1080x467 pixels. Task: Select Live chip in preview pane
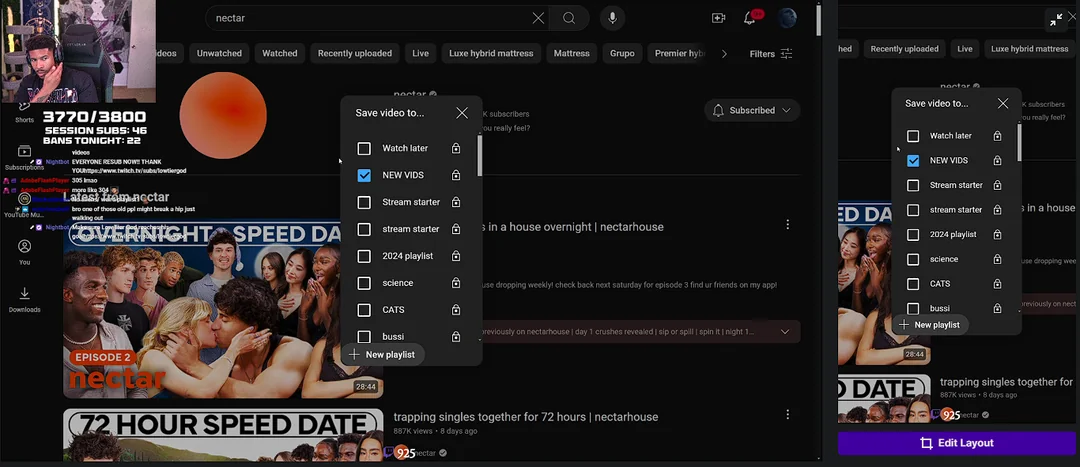[964, 49]
